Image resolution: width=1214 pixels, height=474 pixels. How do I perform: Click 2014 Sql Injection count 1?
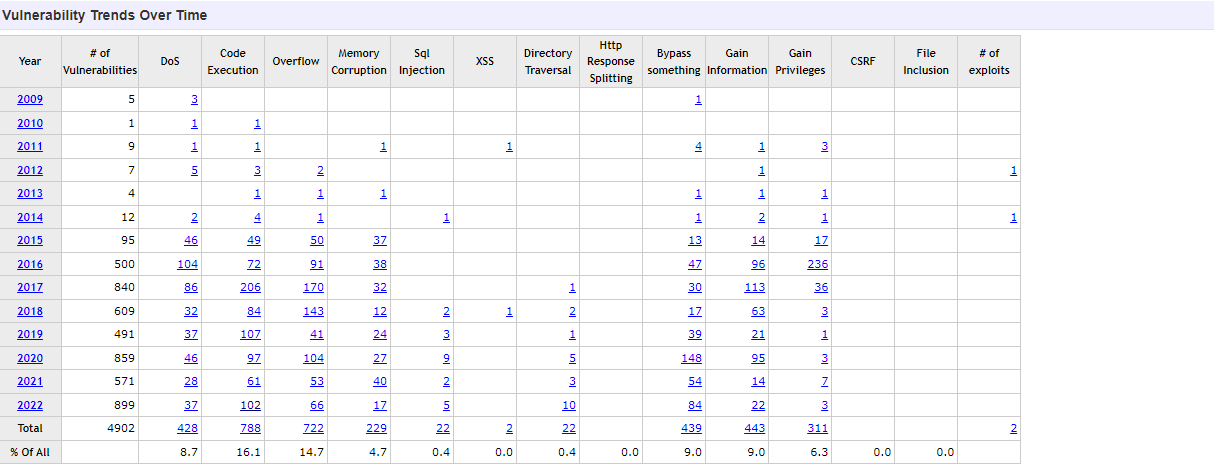coord(447,217)
